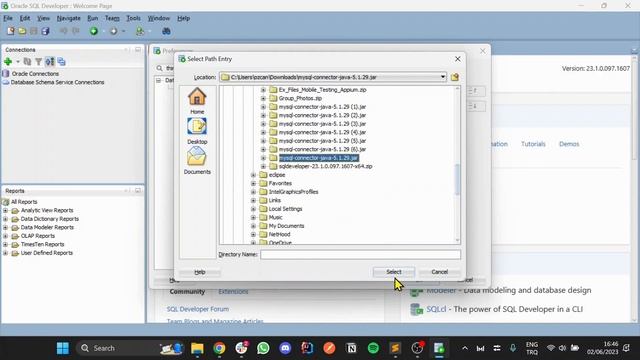Screen dimensions: 640x360
Task: Open the Demos tab on Welcome Page
Action: pyautogui.click(x=569, y=144)
